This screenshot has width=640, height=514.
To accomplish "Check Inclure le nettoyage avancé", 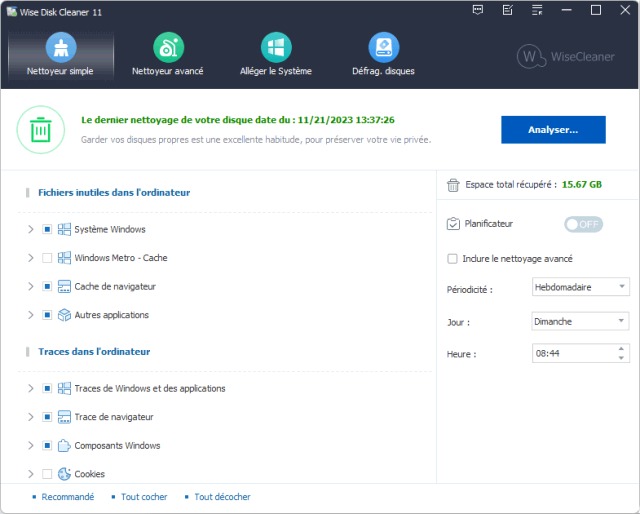I will point(453,259).
